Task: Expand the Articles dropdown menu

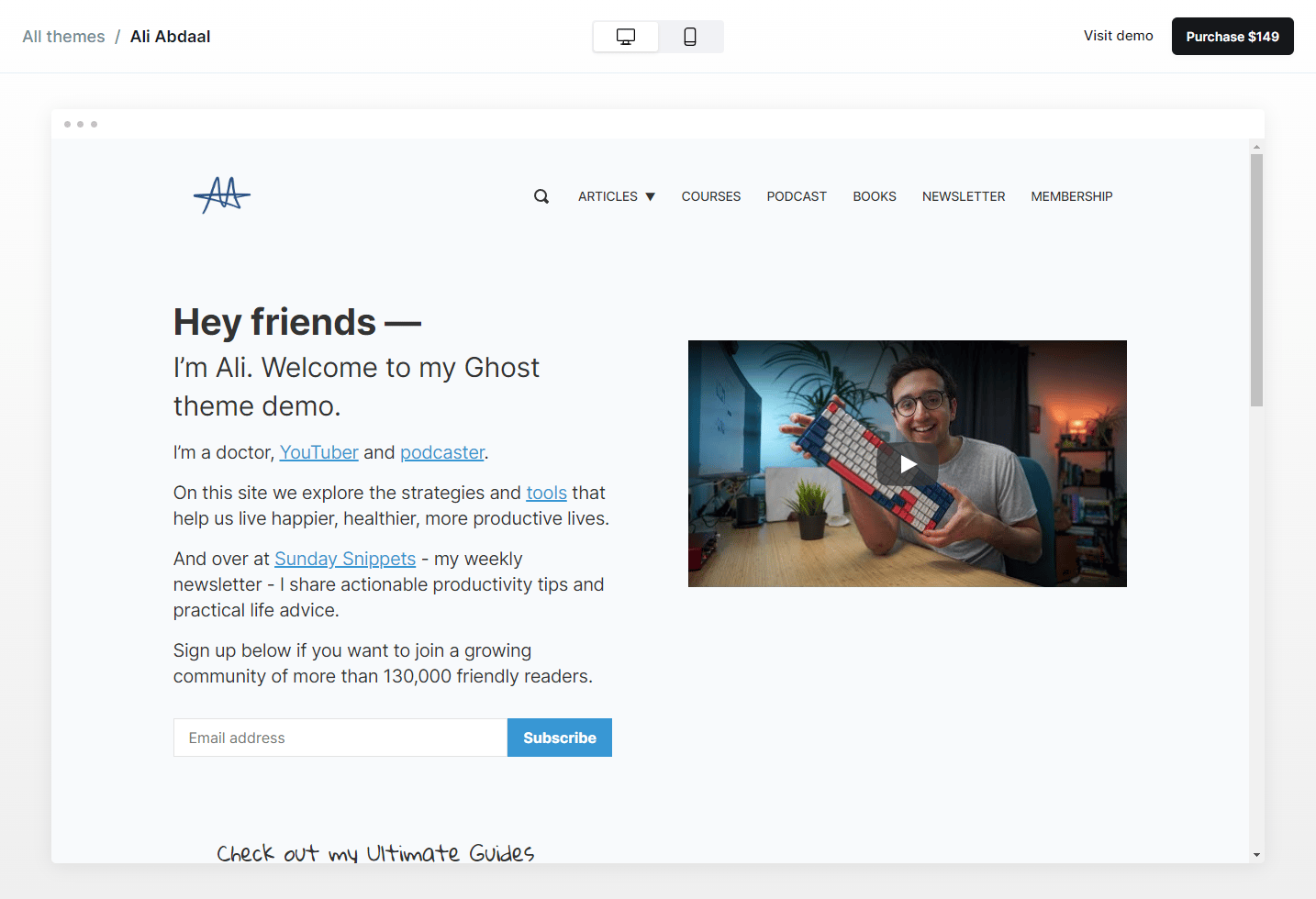Action: 617,196
